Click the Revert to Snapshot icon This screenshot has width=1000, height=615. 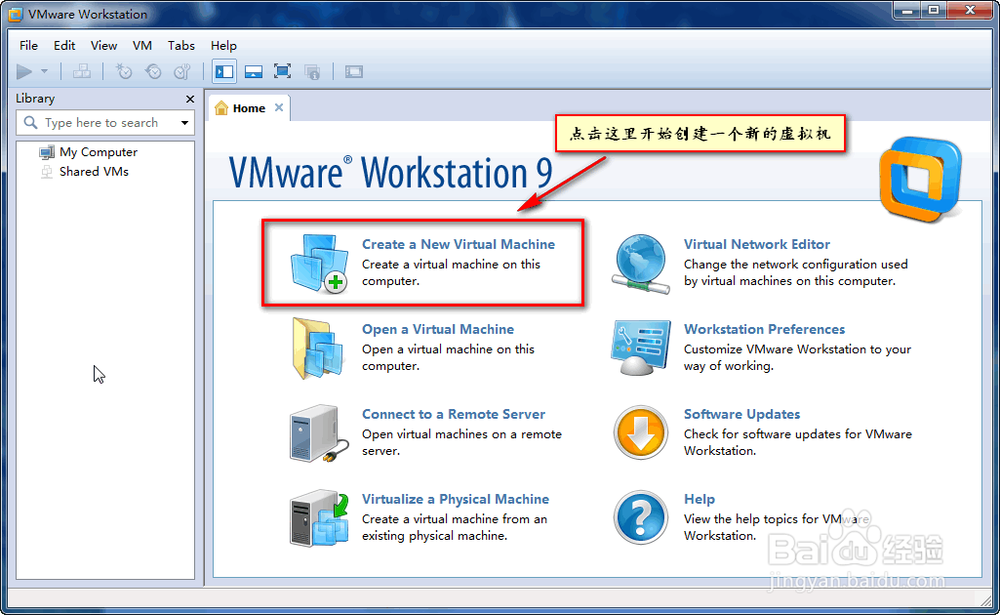(153, 71)
